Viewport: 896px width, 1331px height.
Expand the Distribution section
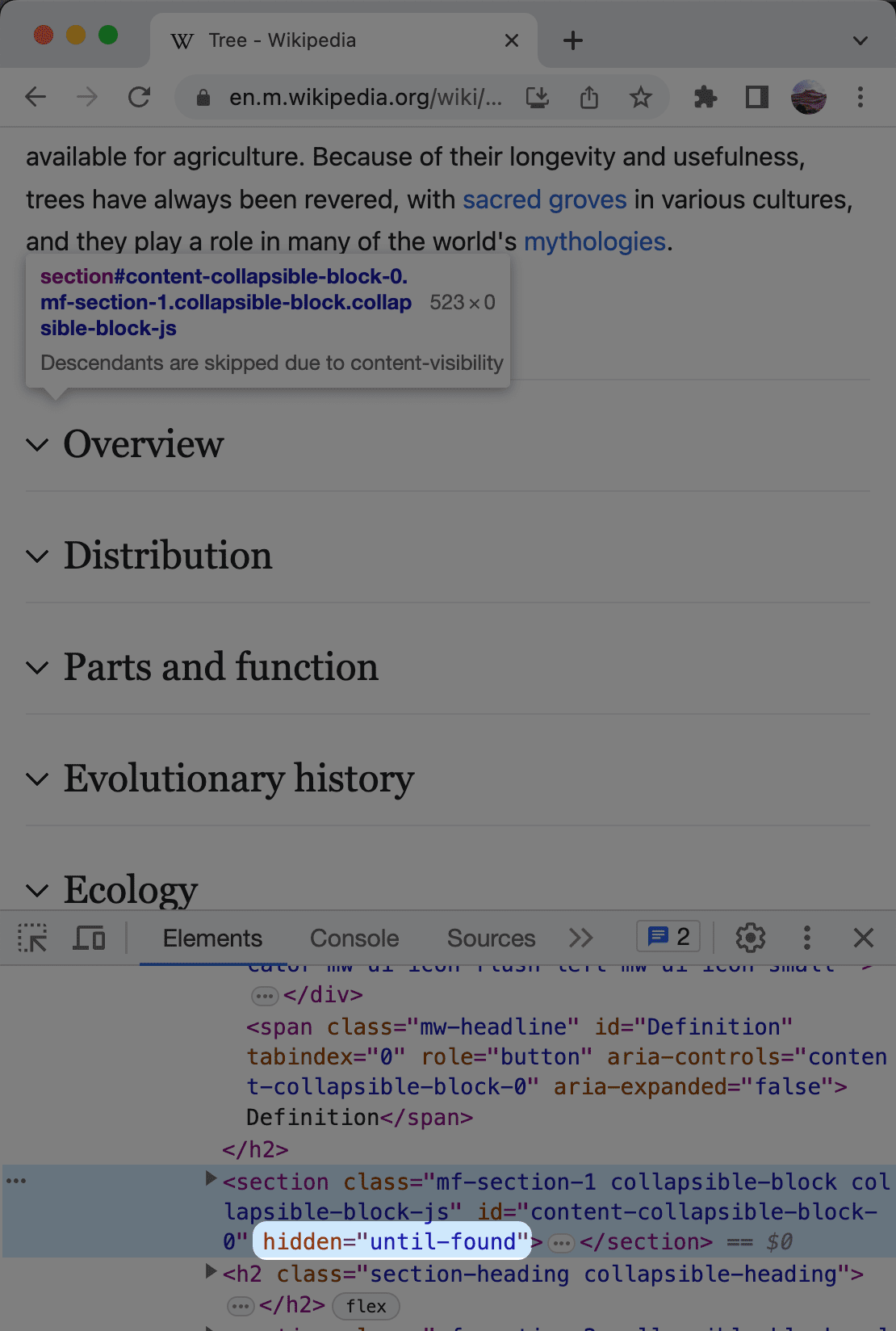(167, 556)
